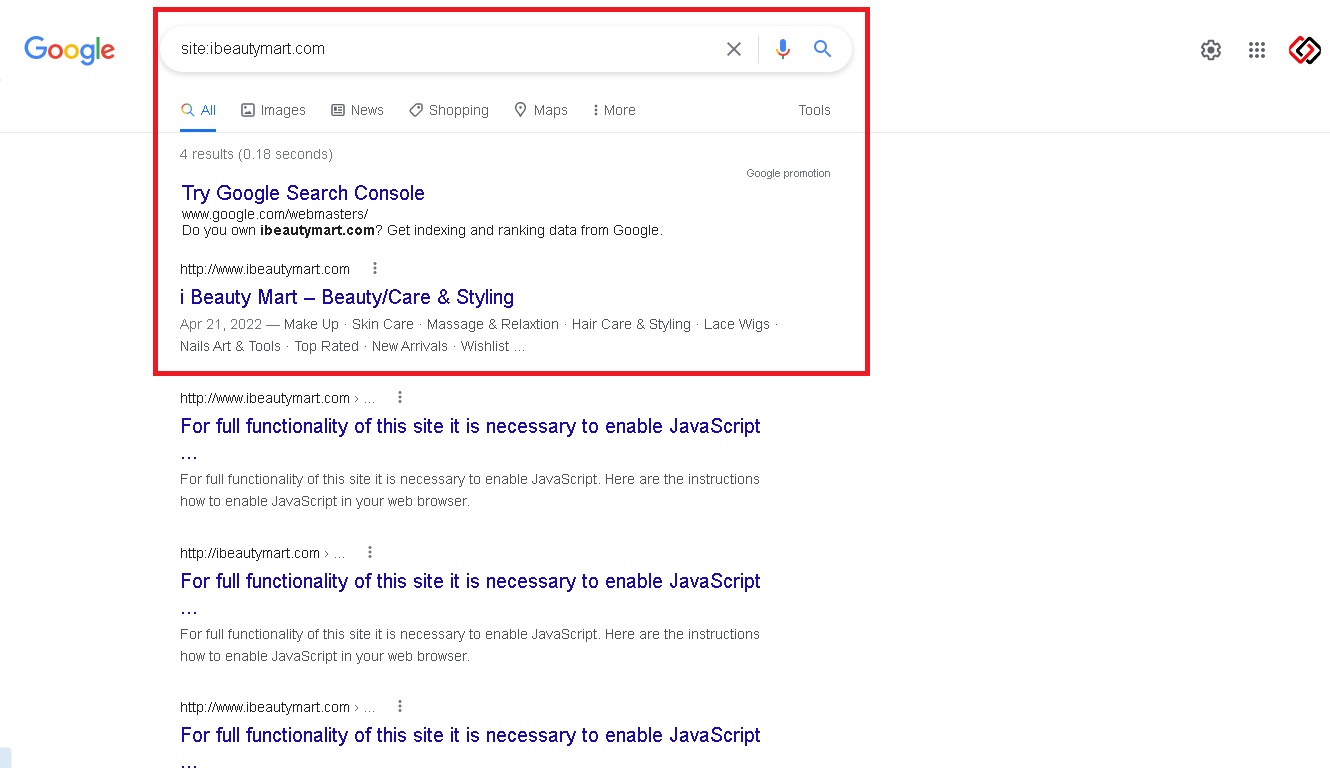1330x768 pixels.
Task: Click the Google promotion label
Action: tap(788, 173)
